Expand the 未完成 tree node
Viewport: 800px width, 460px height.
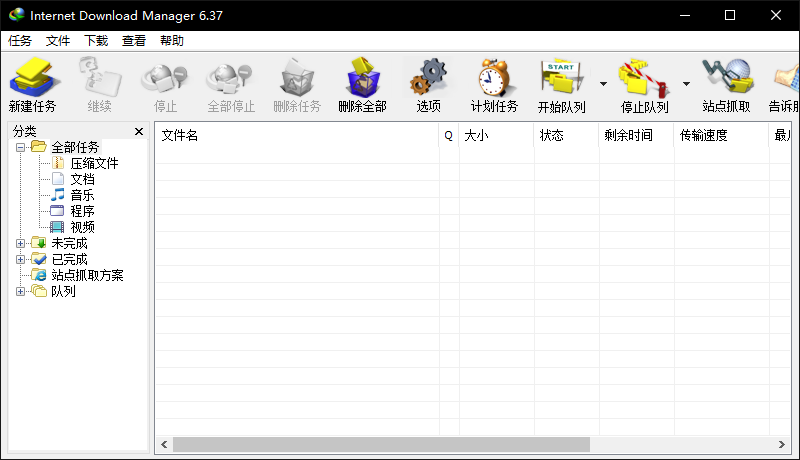pos(20,243)
